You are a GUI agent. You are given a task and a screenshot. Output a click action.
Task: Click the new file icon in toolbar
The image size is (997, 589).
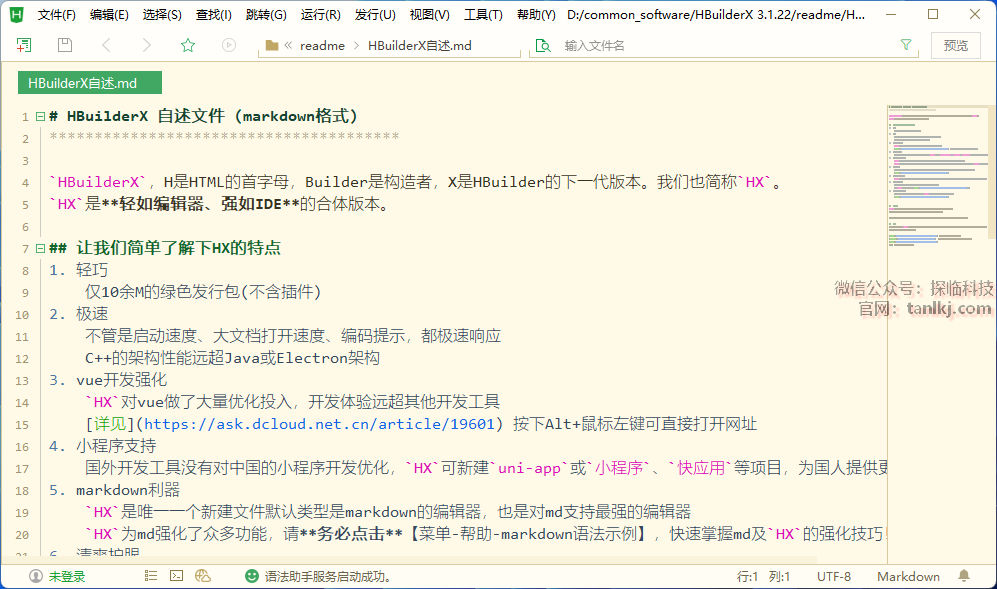(x=24, y=45)
